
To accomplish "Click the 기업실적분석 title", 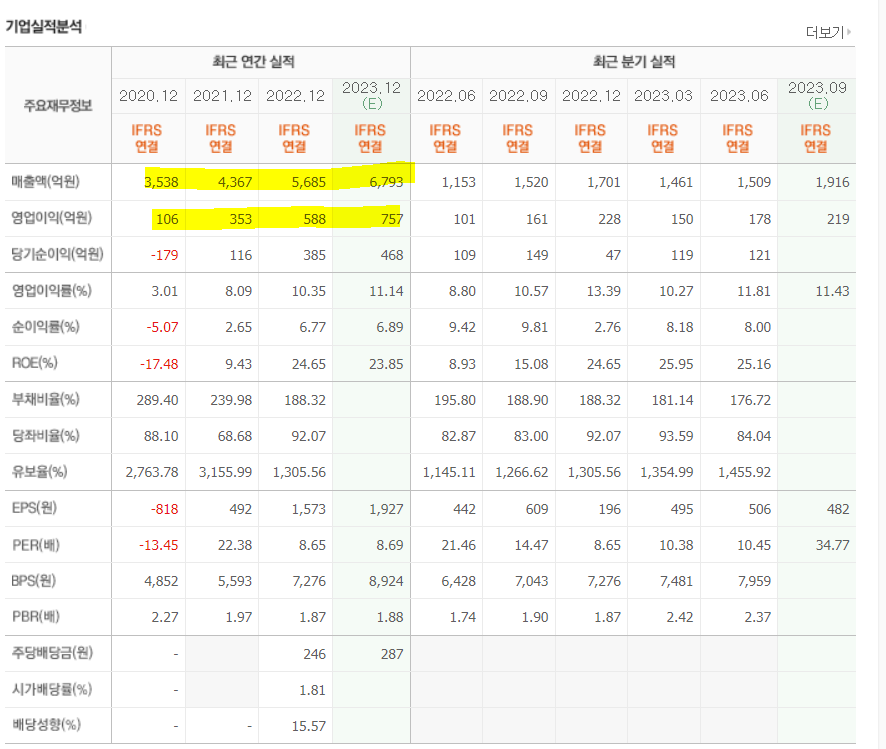I will click(x=44, y=26).
